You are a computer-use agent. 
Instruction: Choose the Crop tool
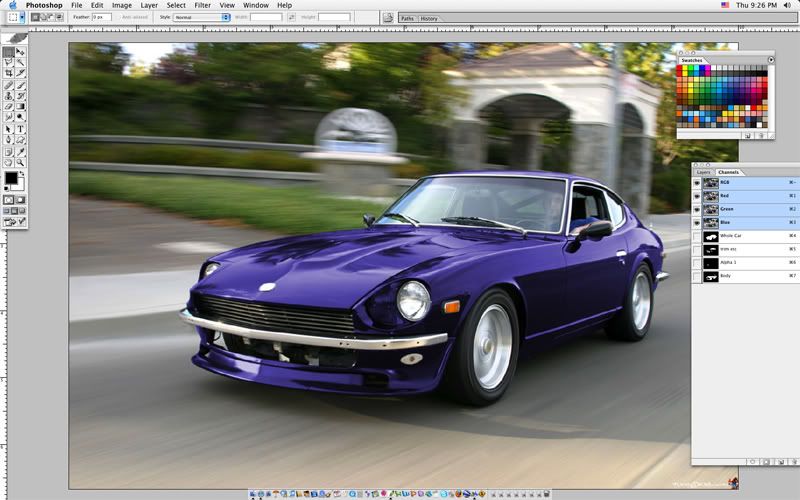click(x=9, y=73)
